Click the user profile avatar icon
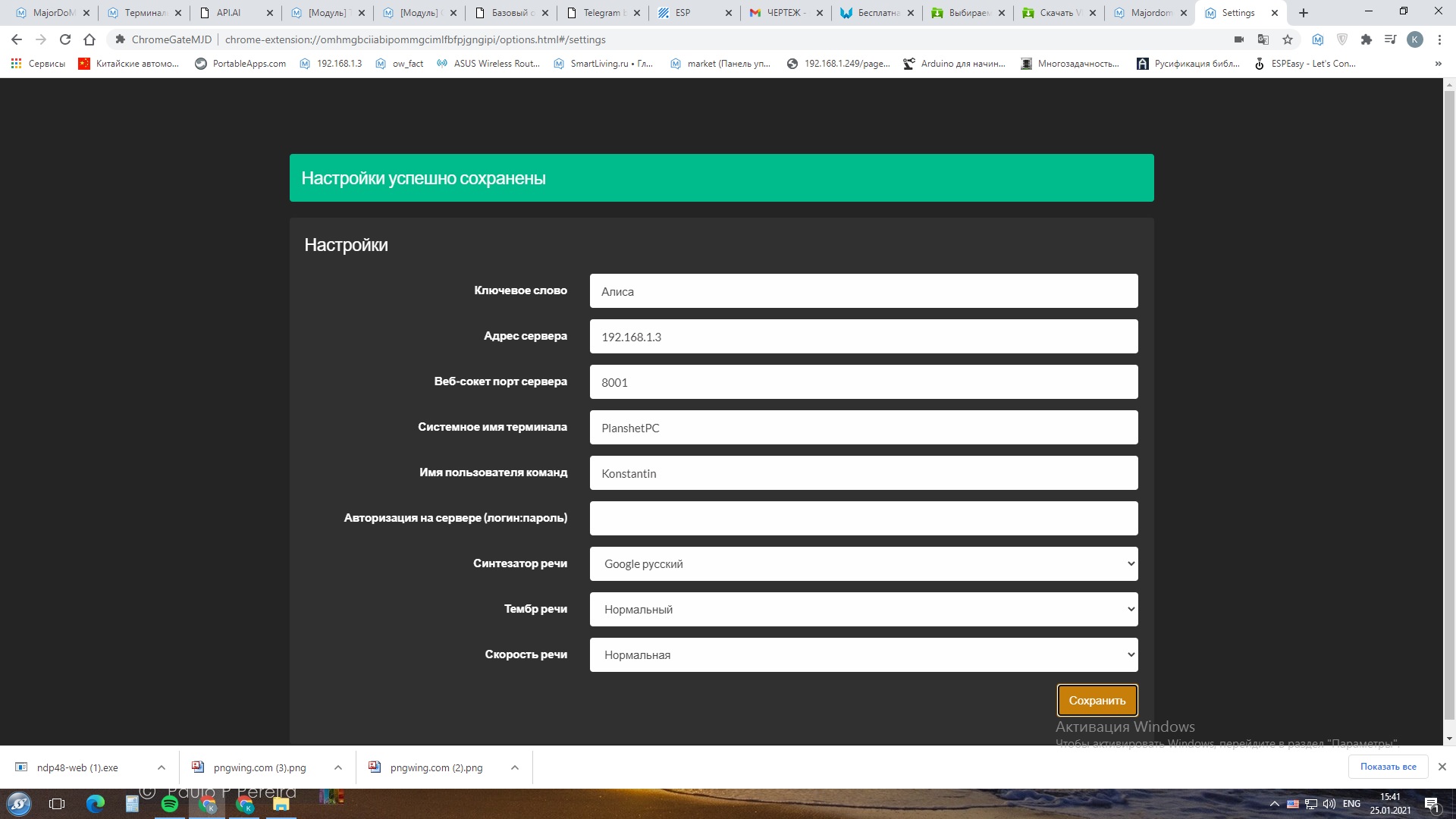Image resolution: width=1456 pixels, height=819 pixels. 1415,39
